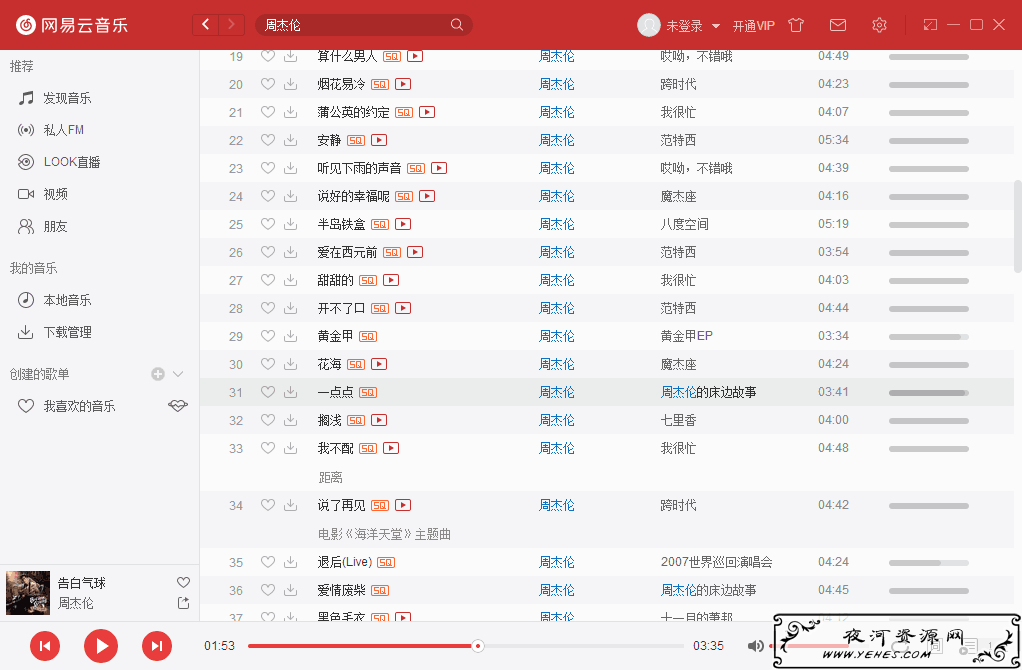
Task: Share the now playing song icon
Action: 183,603
